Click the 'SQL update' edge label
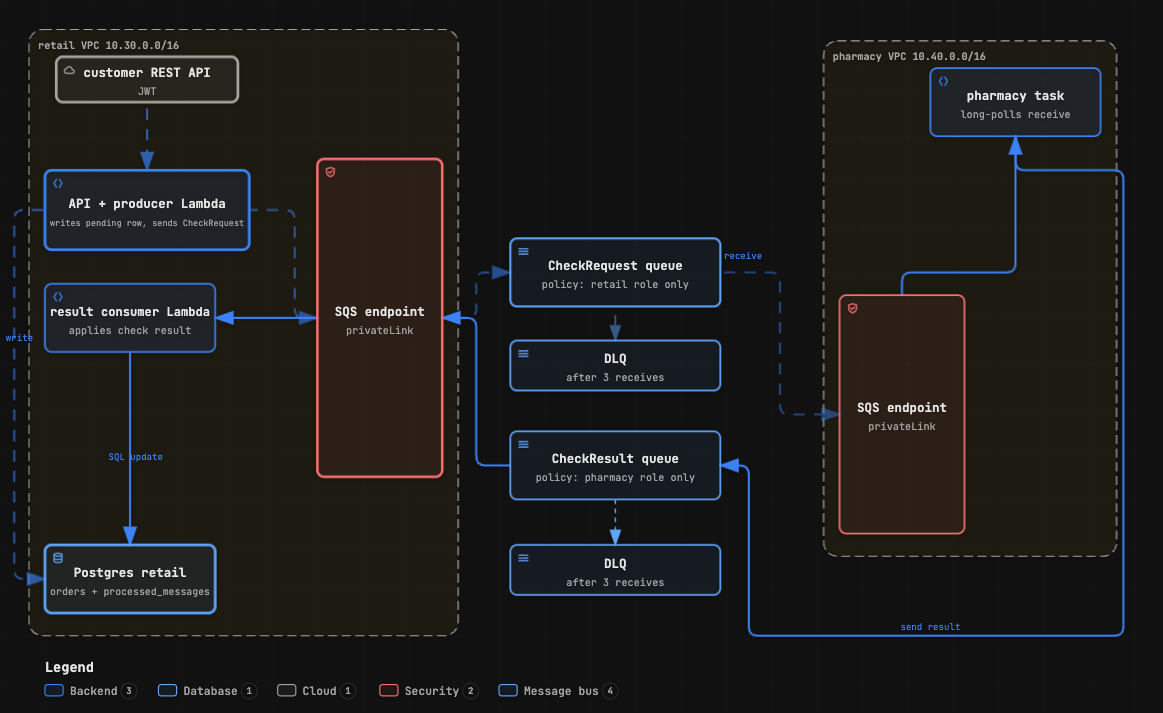Image resolution: width=1163 pixels, height=713 pixels. [x=135, y=457]
